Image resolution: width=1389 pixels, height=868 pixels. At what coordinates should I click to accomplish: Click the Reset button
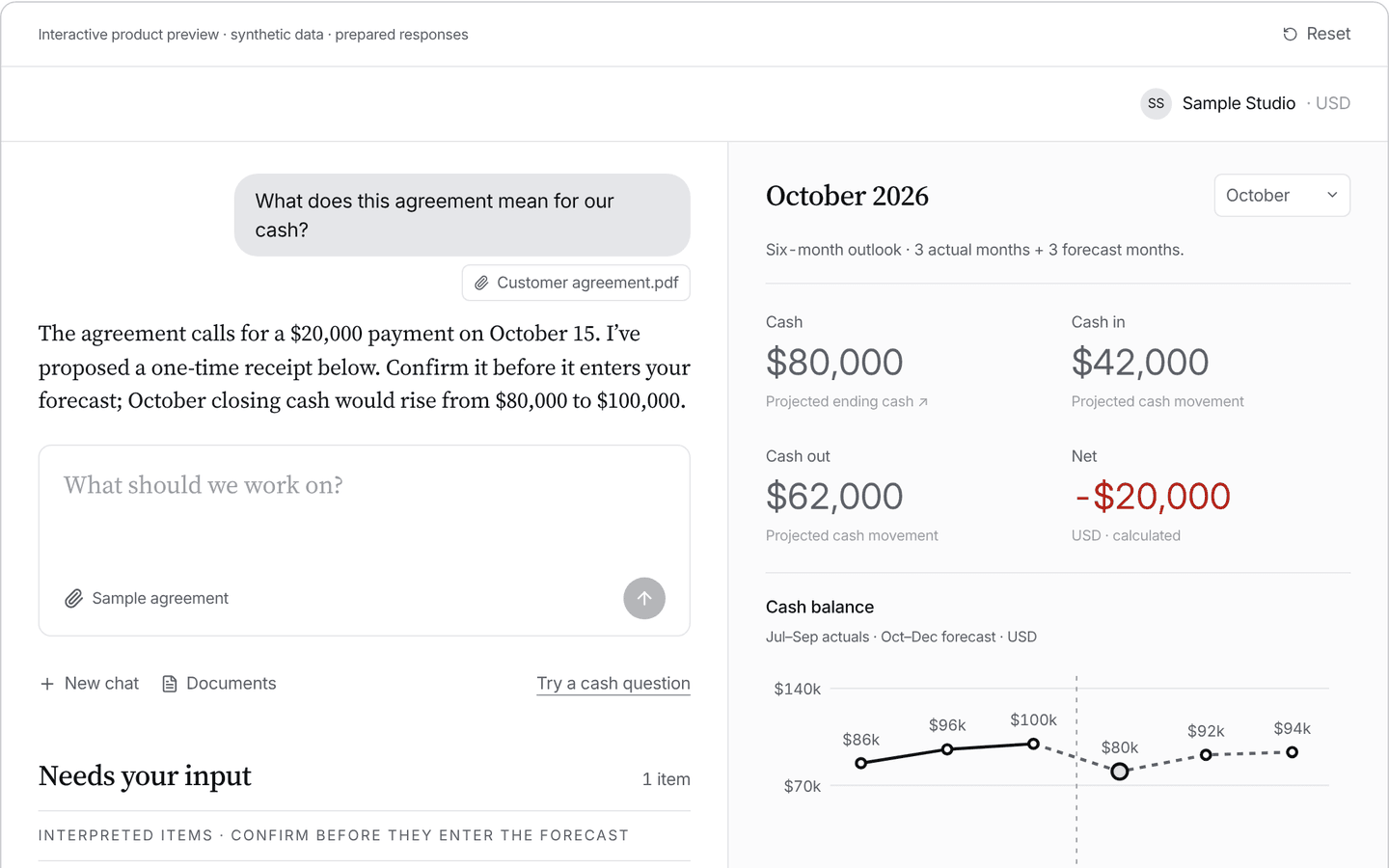(x=1317, y=34)
